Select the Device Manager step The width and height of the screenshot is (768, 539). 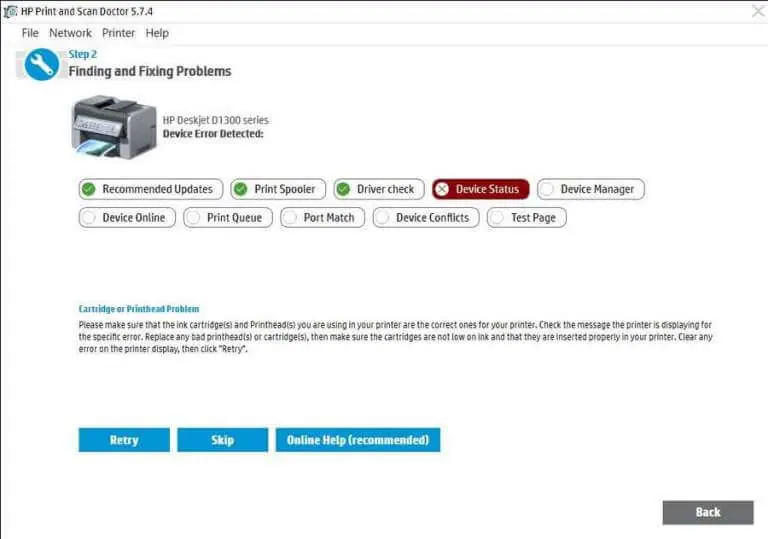point(591,189)
